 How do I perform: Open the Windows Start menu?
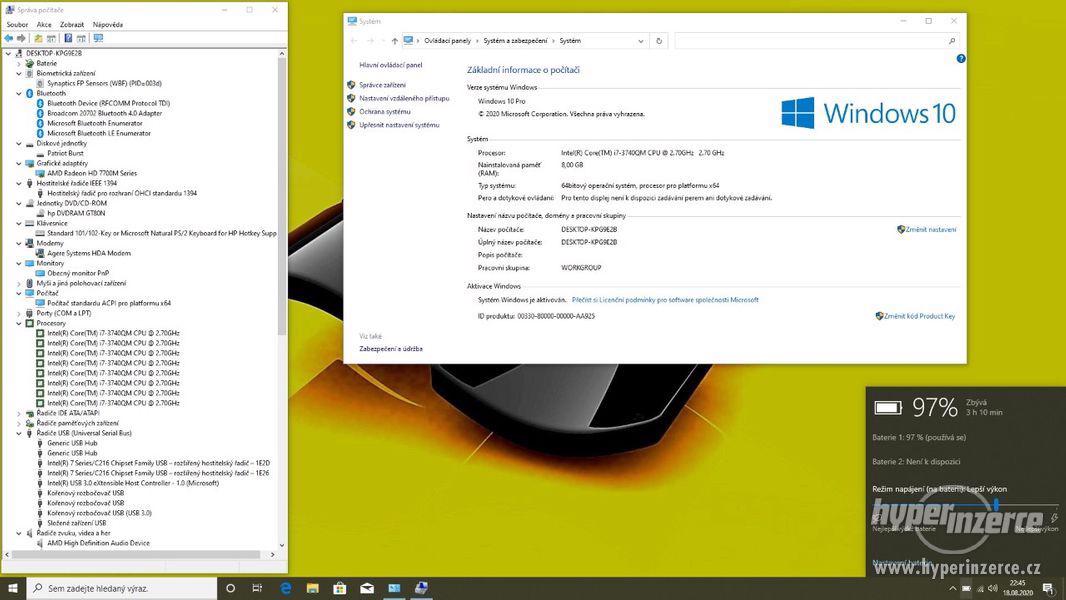pyautogui.click(x=12, y=588)
